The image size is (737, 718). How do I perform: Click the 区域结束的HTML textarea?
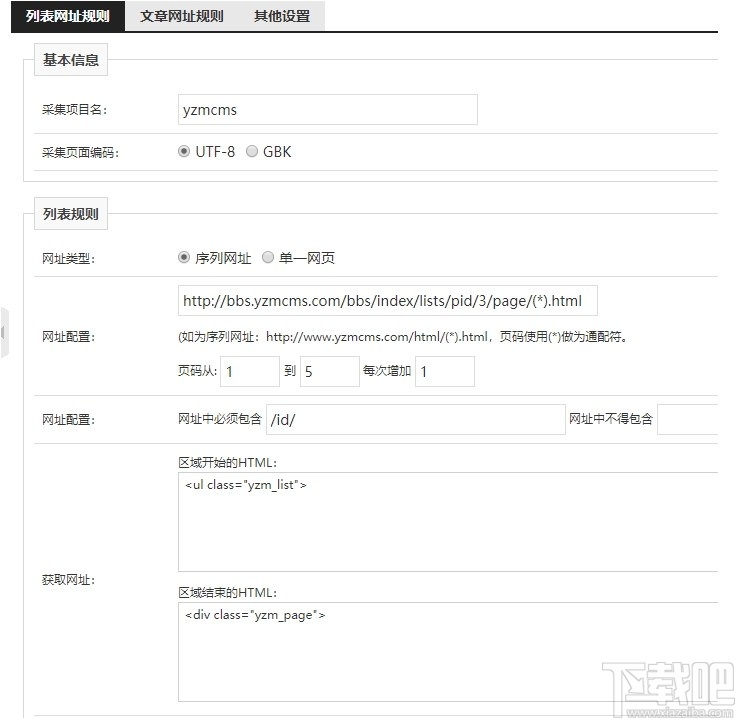point(448,652)
